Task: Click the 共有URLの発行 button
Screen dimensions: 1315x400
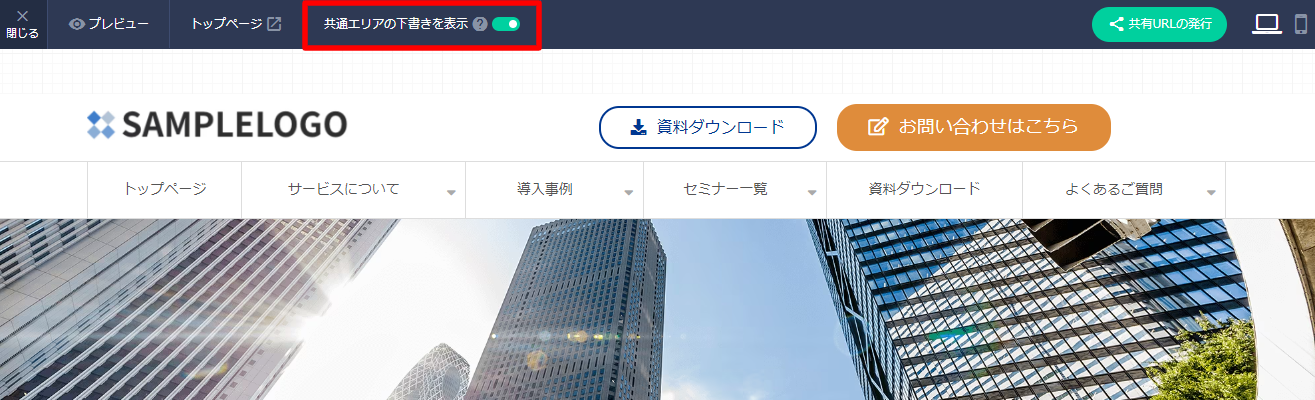Action: [1159, 24]
